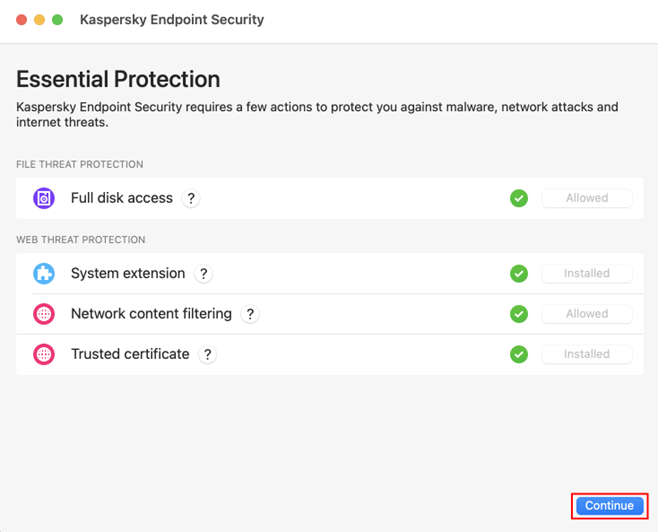Click the Full disk access icon
Screen dimensions: 658x532
(x=44, y=198)
